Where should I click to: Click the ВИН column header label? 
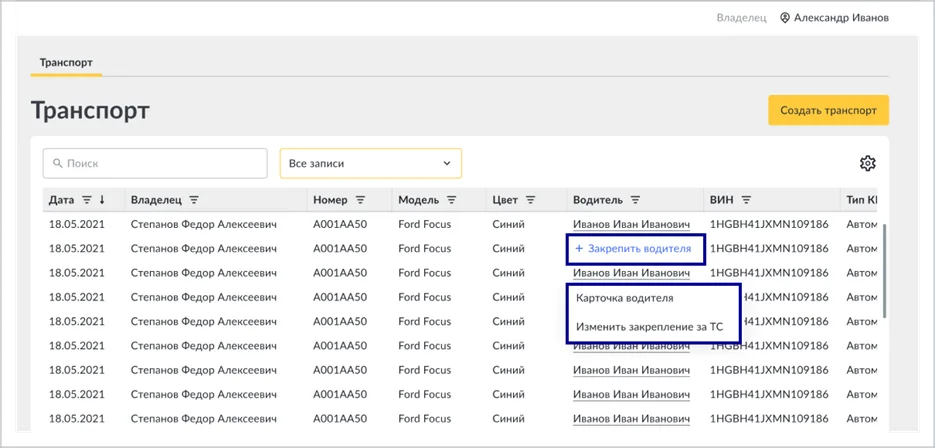point(722,200)
